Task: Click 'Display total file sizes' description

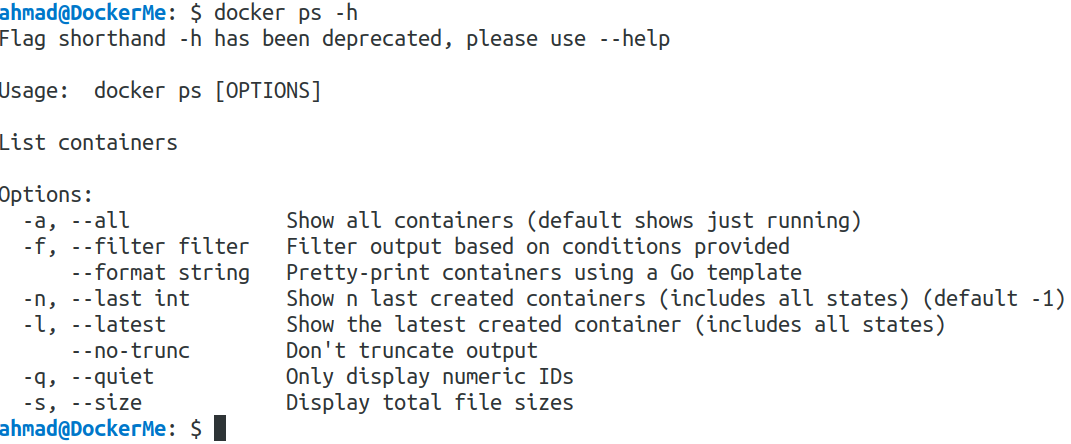Action: coord(430,402)
